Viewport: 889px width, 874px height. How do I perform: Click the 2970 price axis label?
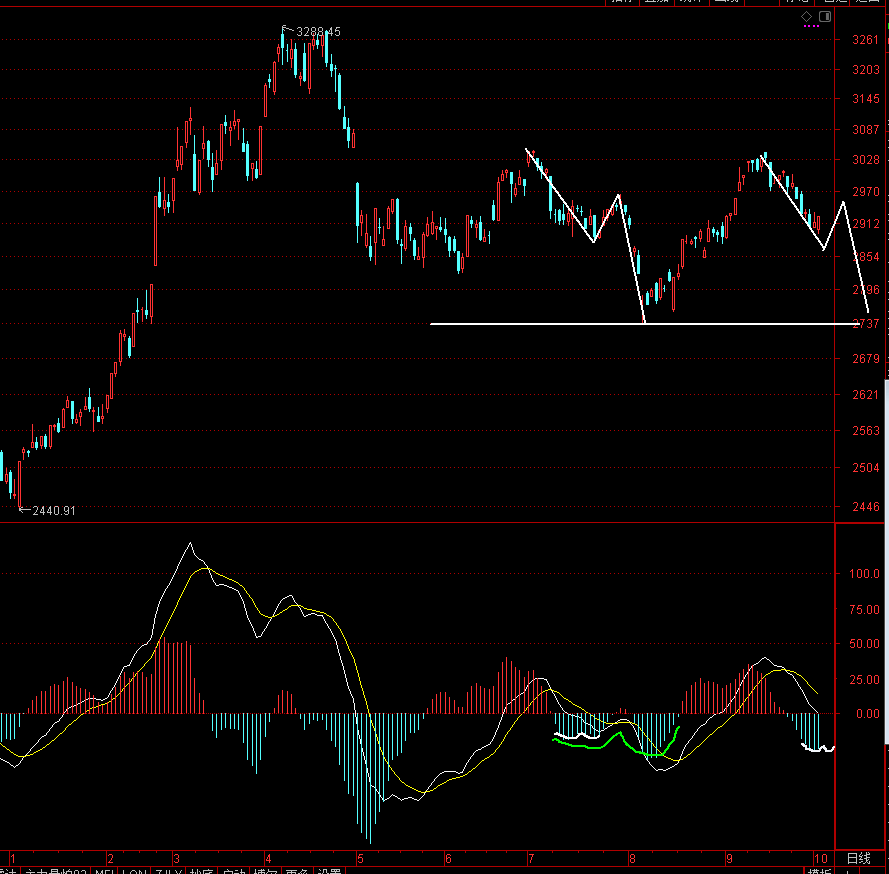pyautogui.click(x=866, y=192)
